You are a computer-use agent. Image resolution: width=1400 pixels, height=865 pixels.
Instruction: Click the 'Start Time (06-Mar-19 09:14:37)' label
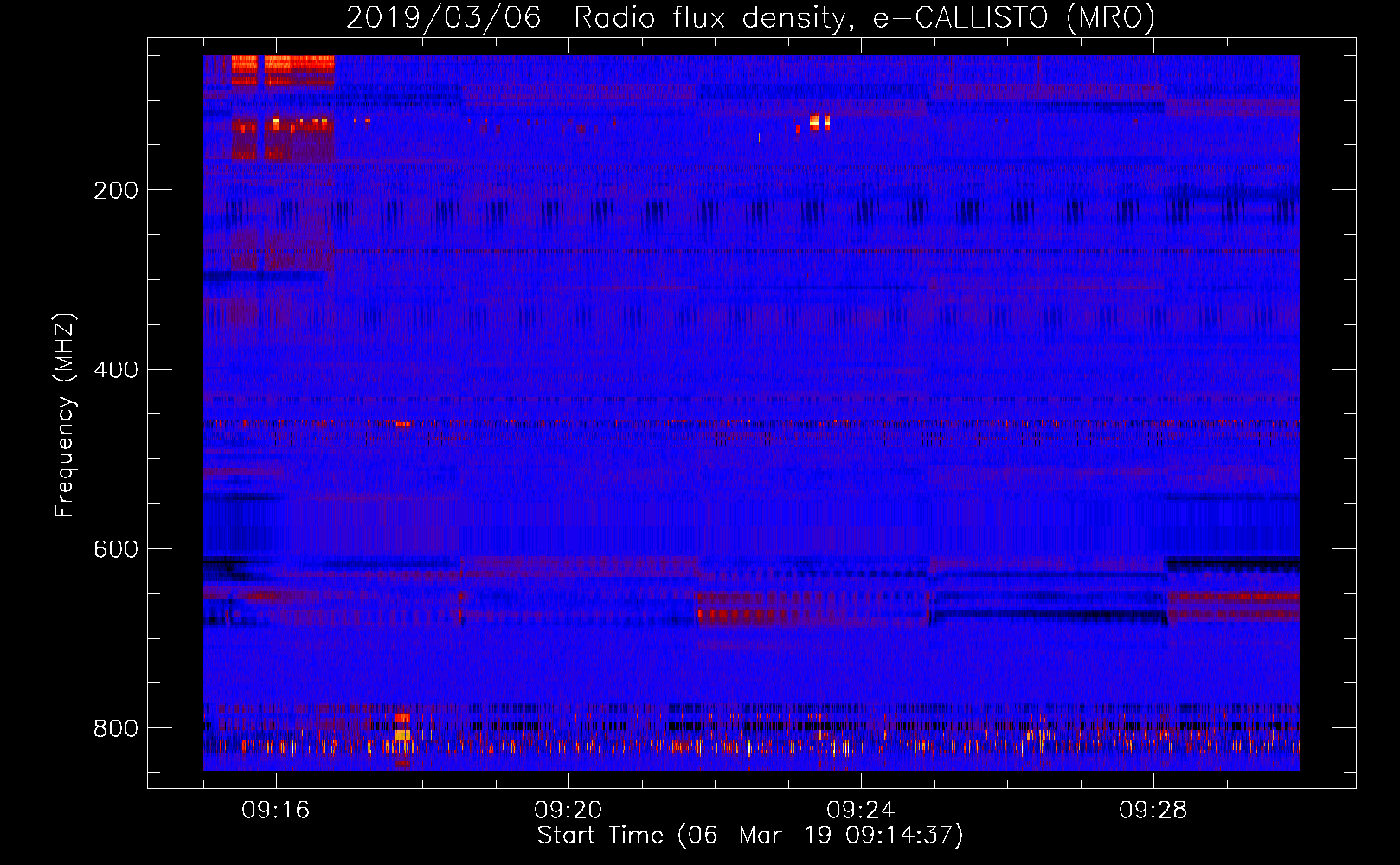point(750,836)
